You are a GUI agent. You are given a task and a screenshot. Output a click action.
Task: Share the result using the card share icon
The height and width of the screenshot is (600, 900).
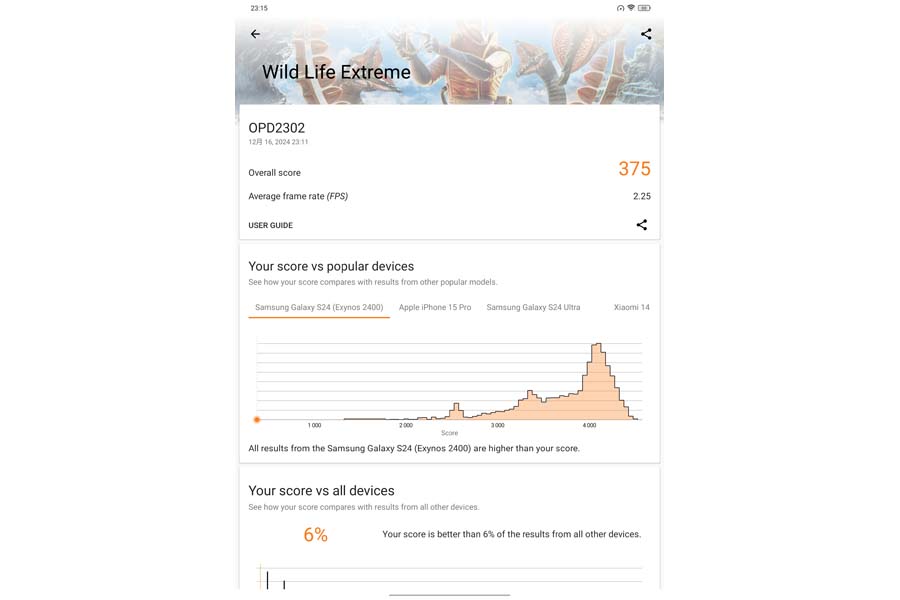pos(642,224)
